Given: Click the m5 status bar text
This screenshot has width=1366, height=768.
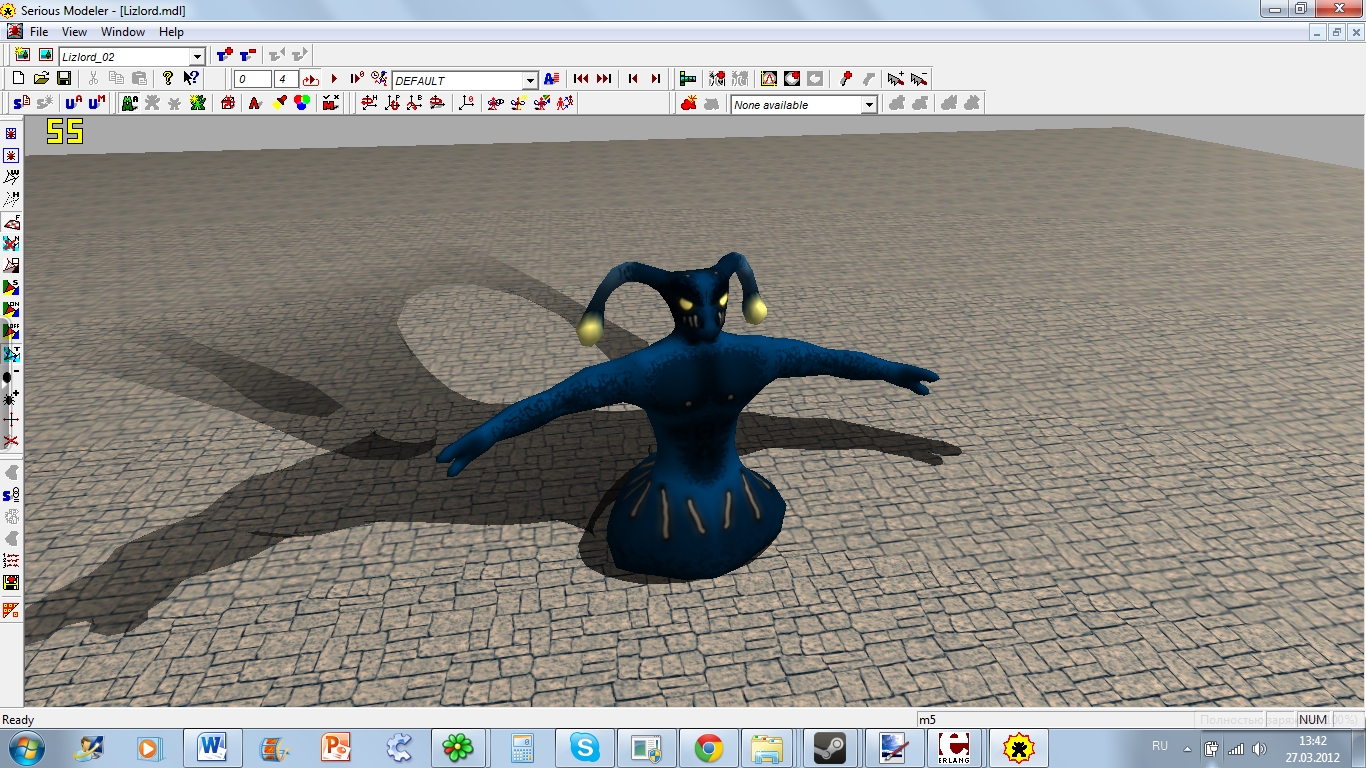Looking at the screenshot, I should point(928,720).
